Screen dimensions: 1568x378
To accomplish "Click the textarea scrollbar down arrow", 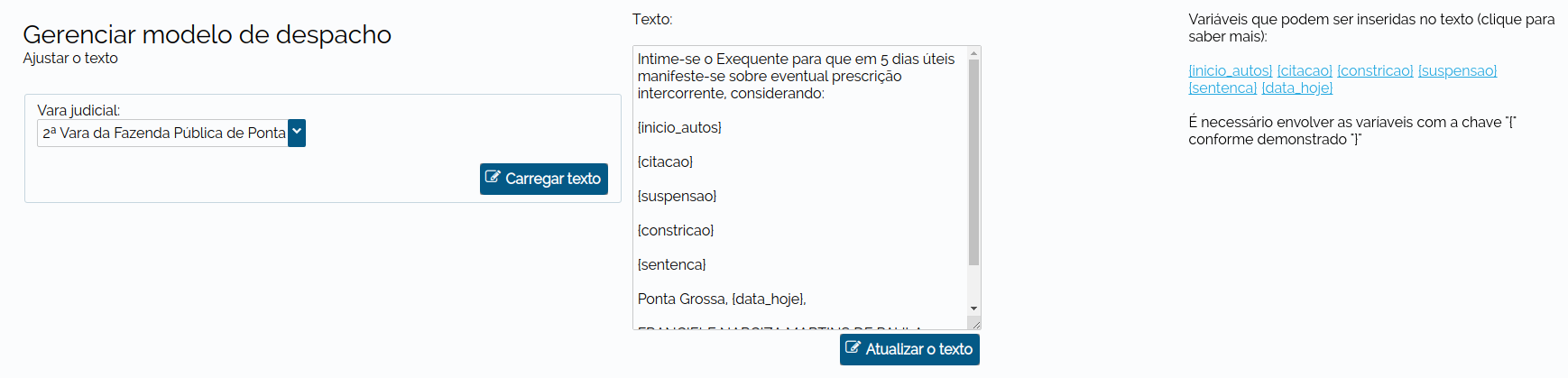I will 973,309.
